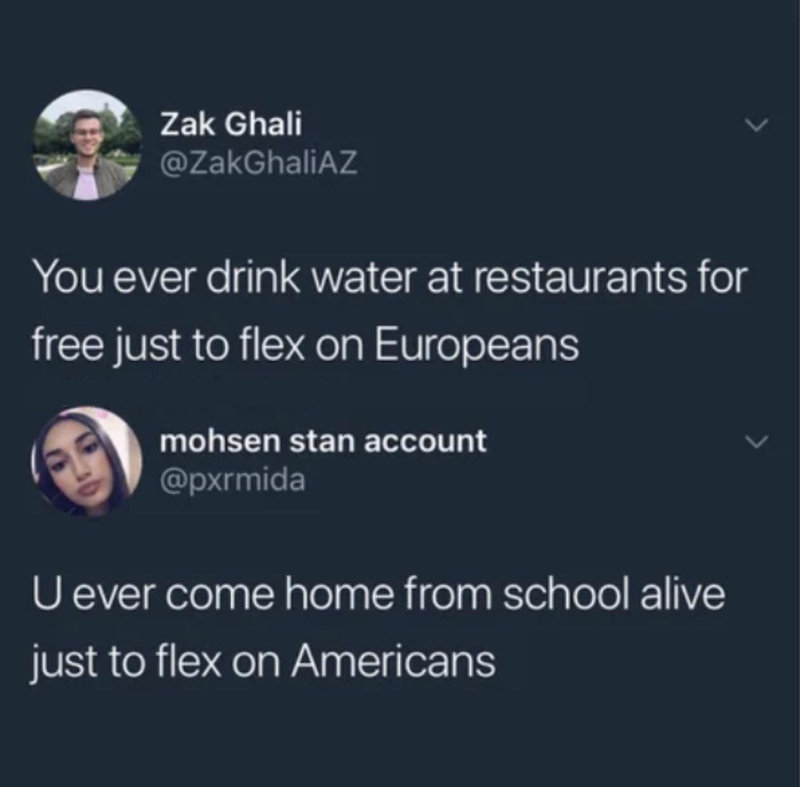
Task: Select the word 'Americans' in the reply
Action: coord(393,661)
